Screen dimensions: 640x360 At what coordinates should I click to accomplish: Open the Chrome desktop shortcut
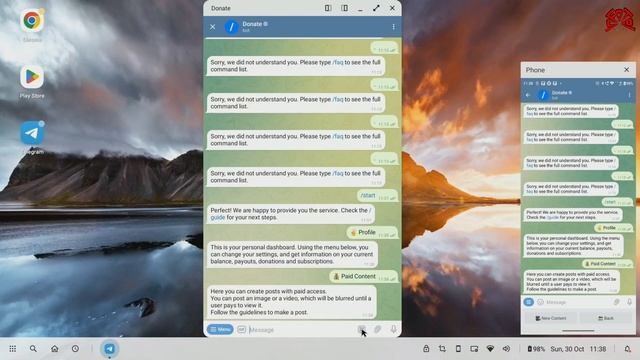[32, 20]
